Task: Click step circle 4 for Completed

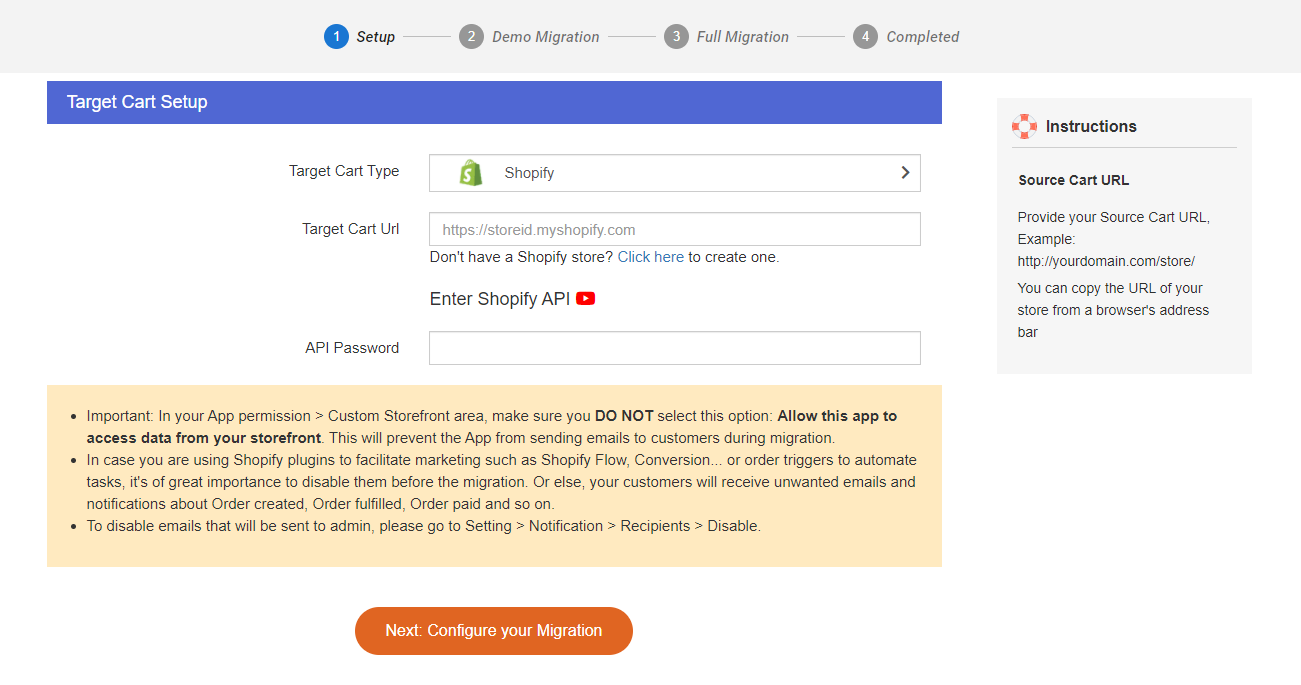Action: point(864,36)
